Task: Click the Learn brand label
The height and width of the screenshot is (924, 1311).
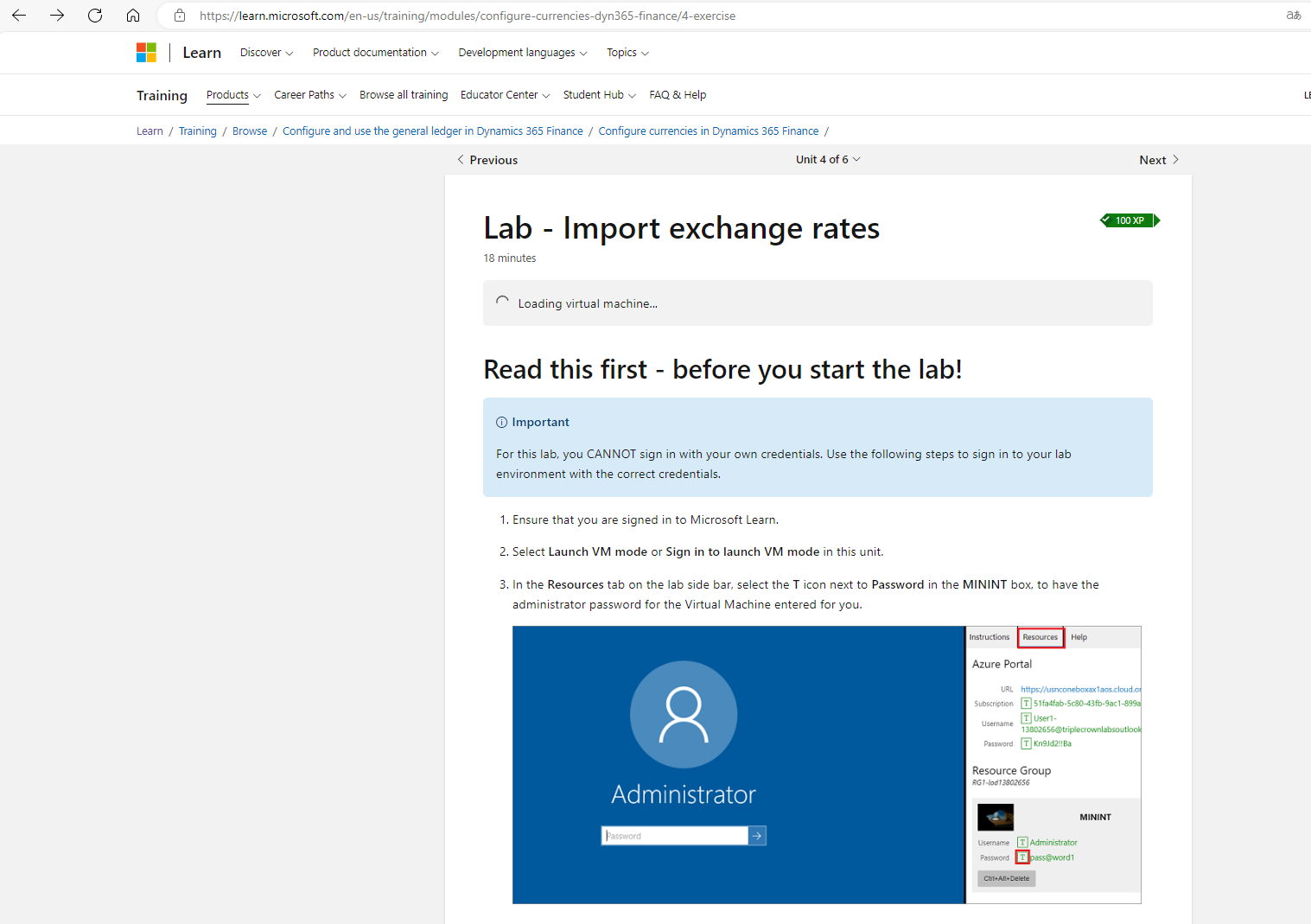Action: click(201, 52)
